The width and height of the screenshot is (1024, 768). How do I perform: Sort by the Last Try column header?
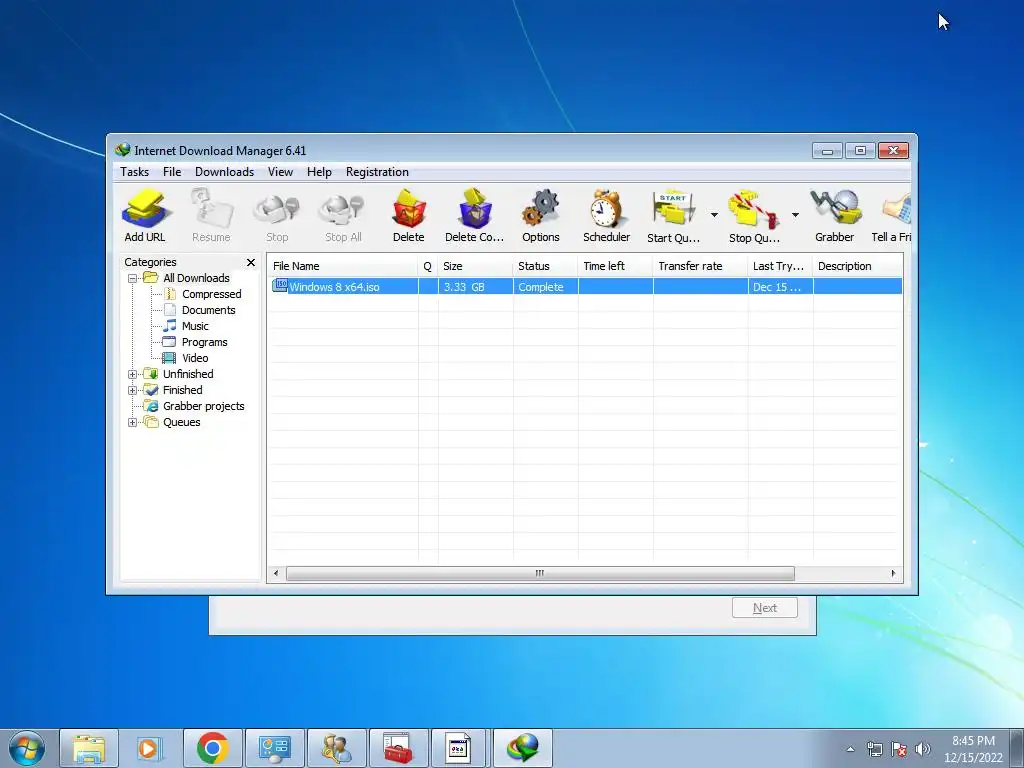[780, 266]
